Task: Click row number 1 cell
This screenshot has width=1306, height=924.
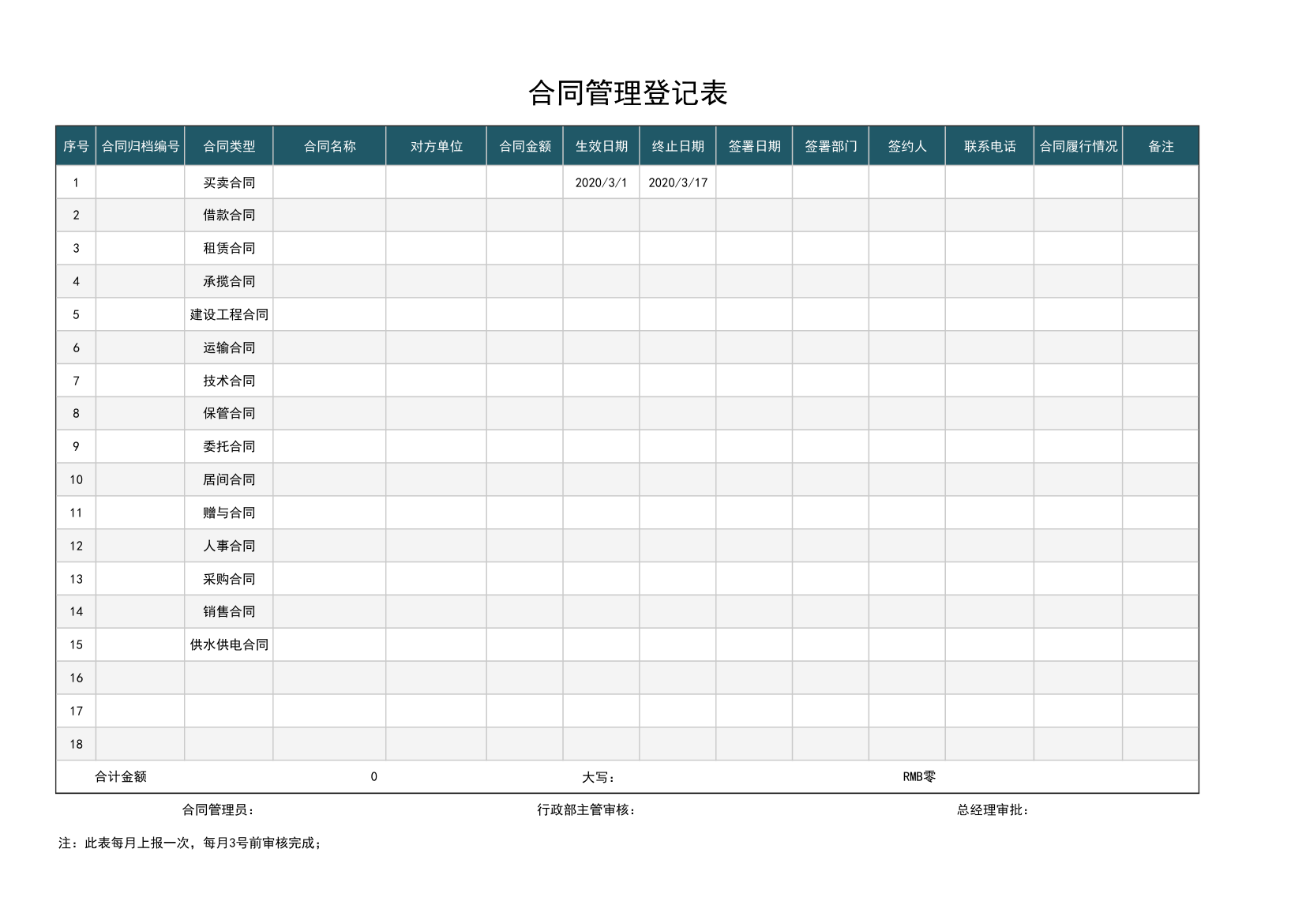Action: tap(76, 182)
